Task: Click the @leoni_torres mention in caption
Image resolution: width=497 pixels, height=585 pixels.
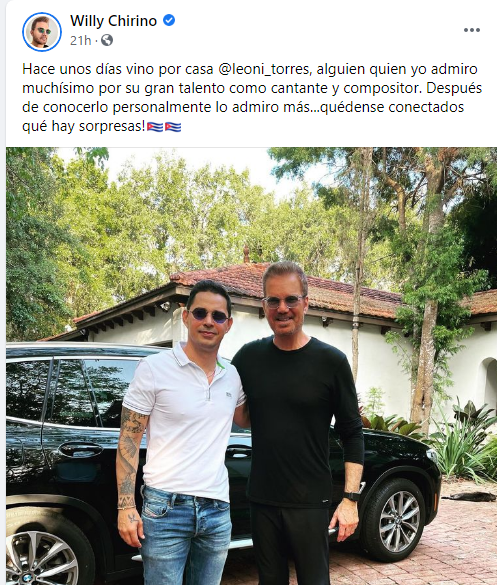Action: [263, 69]
